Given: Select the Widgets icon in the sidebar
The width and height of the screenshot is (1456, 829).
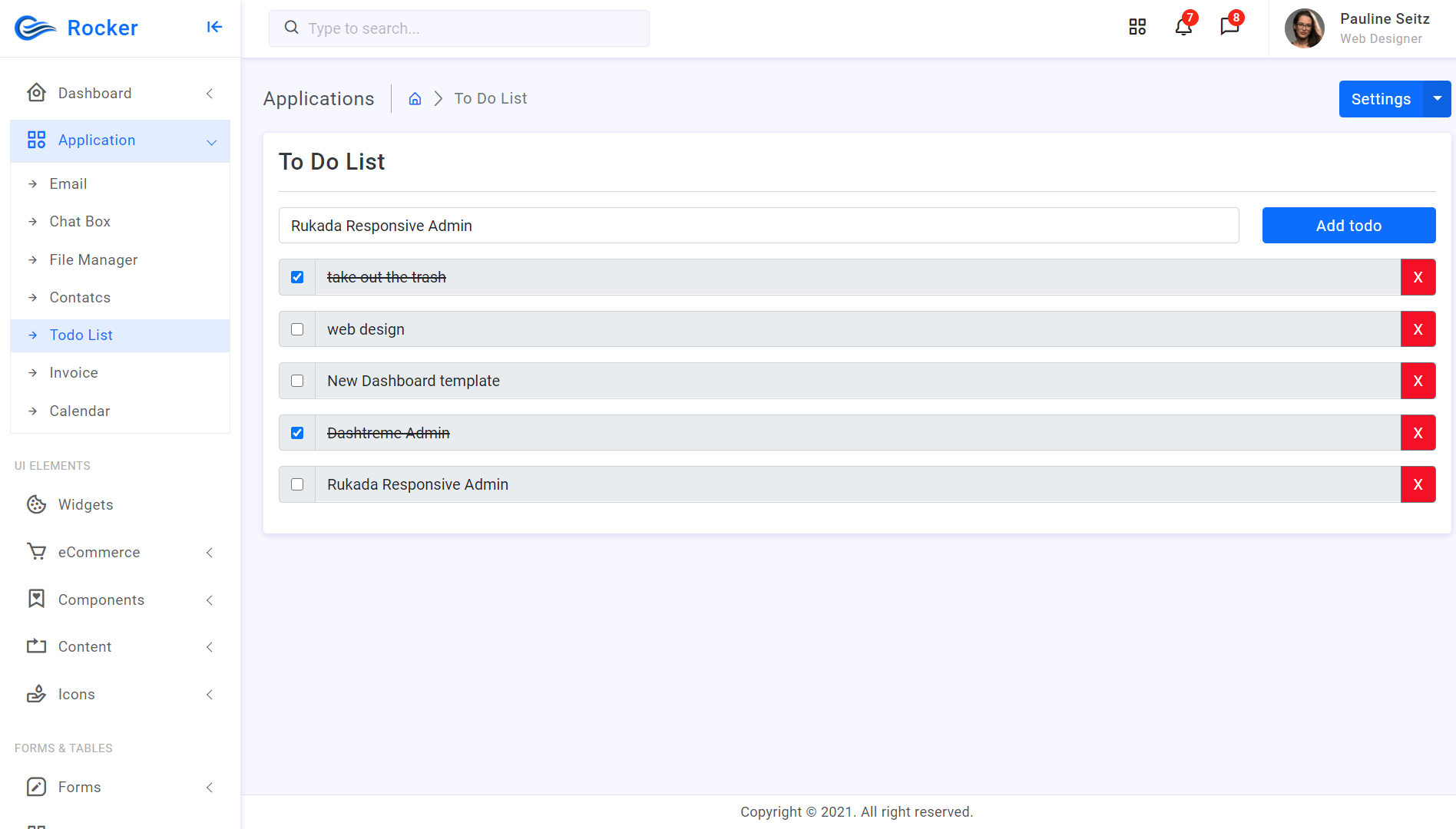Looking at the screenshot, I should tap(37, 504).
